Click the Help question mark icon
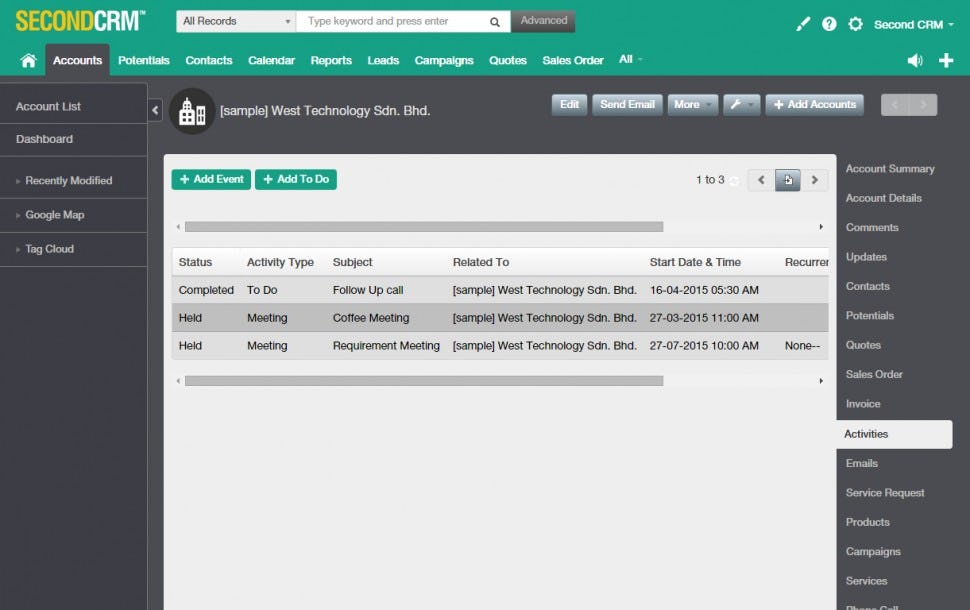Image resolution: width=970 pixels, height=610 pixels. tap(829, 23)
